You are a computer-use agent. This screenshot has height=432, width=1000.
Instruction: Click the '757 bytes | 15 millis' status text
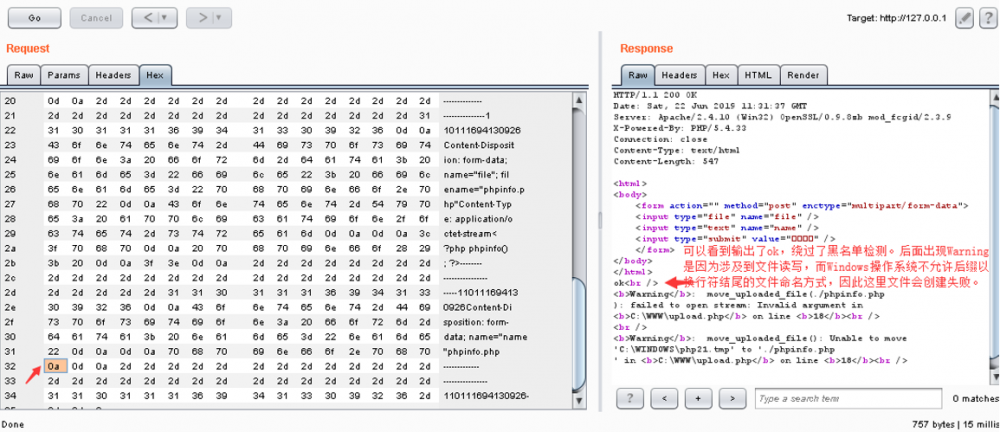pos(956,424)
